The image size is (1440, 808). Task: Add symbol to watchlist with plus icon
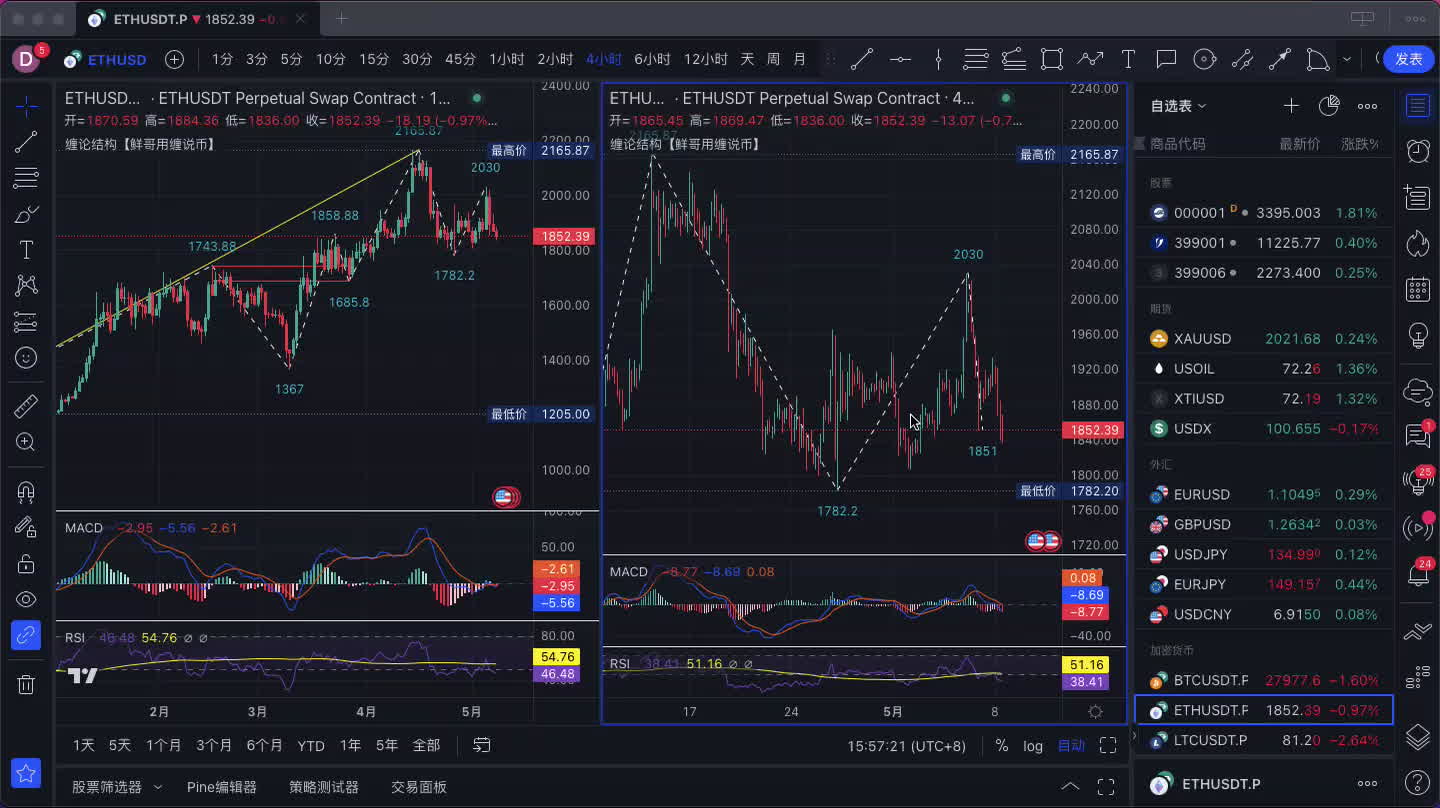(x=1291, y=106)
